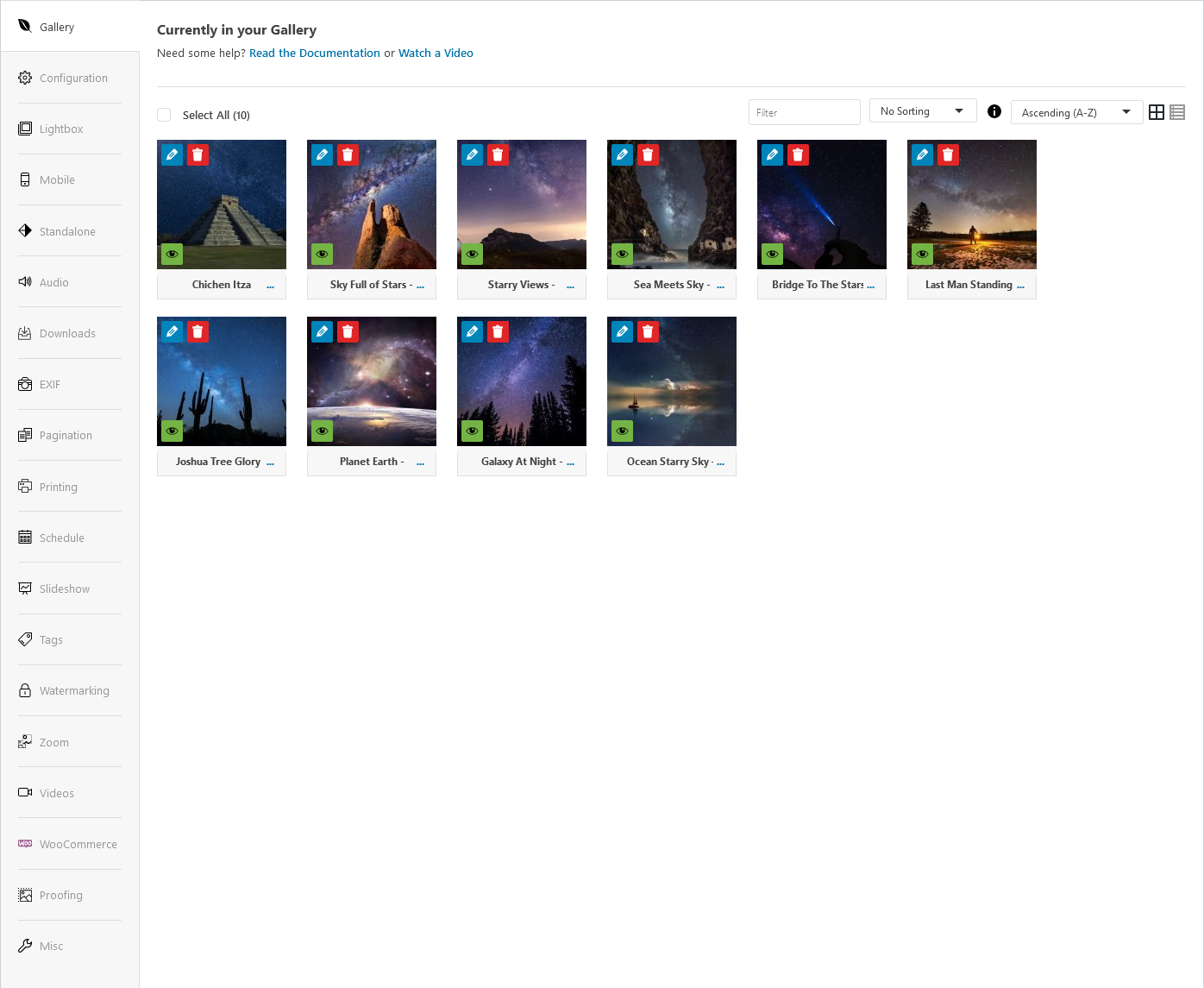Expand Bridge To The Stars title ellipsis
Image resolution: width=1204 pixels, height=988 pixels.
870,286
